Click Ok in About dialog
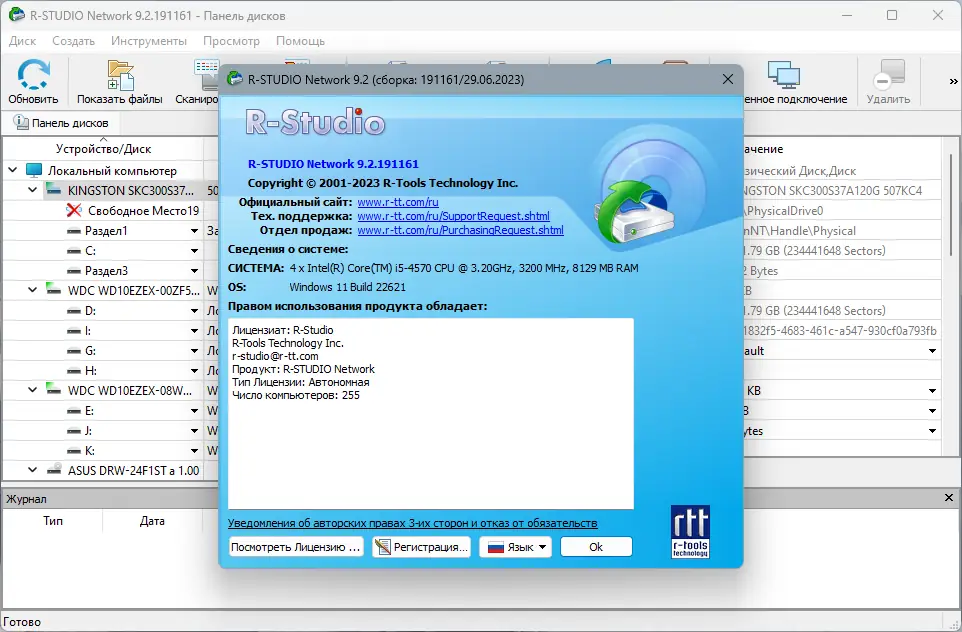This screenshot has width=962, height=632. pos(596,547)
